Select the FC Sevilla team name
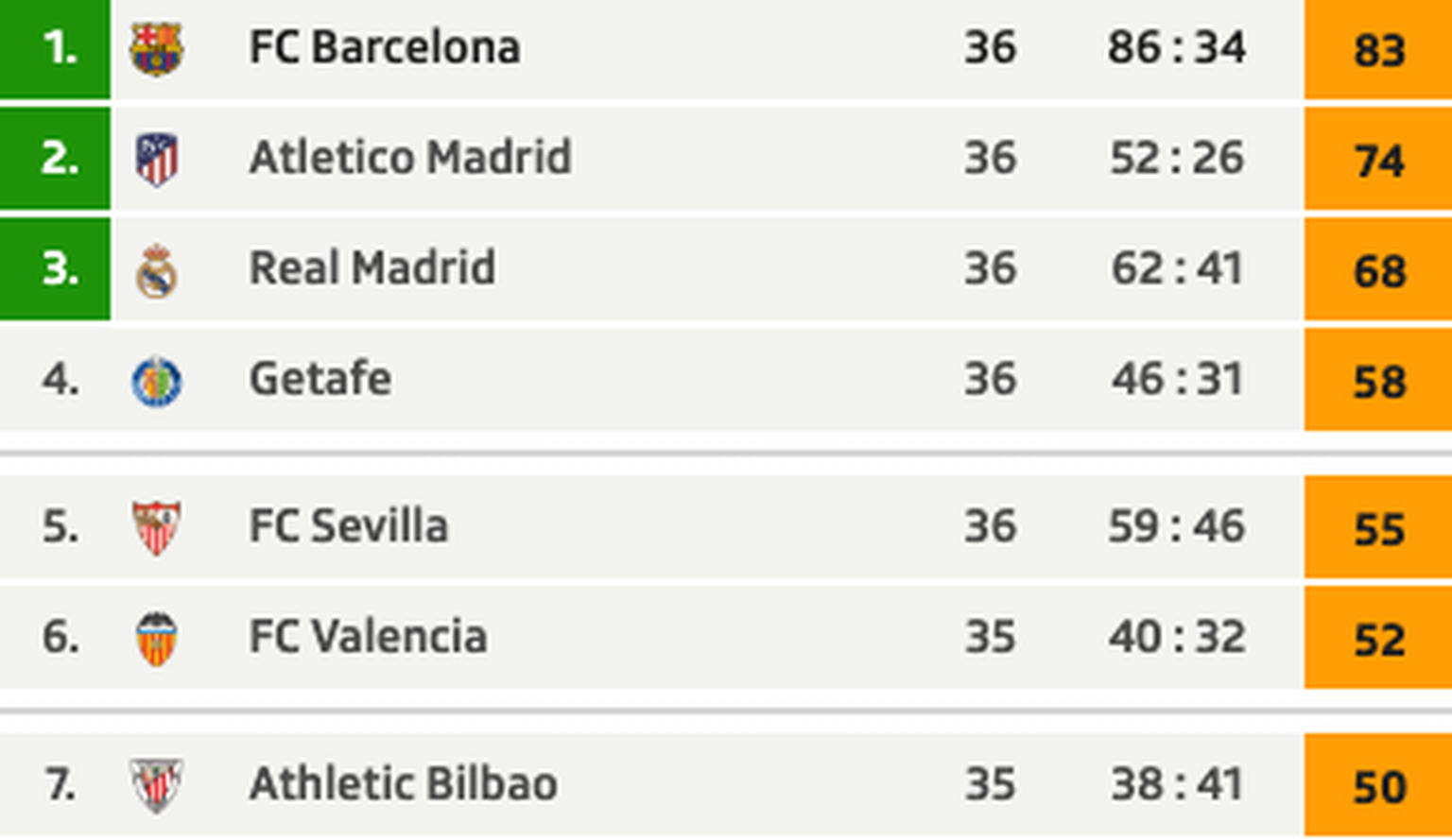1452x840 pixels. pyautogui.click(x=348, y=526)
